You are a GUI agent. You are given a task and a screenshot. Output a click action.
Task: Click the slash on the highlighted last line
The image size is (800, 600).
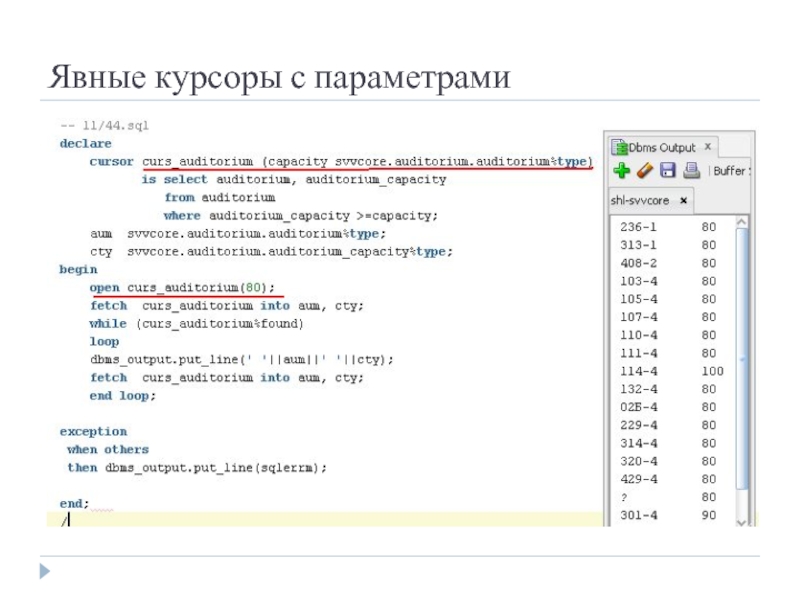[x=65, y=520]
